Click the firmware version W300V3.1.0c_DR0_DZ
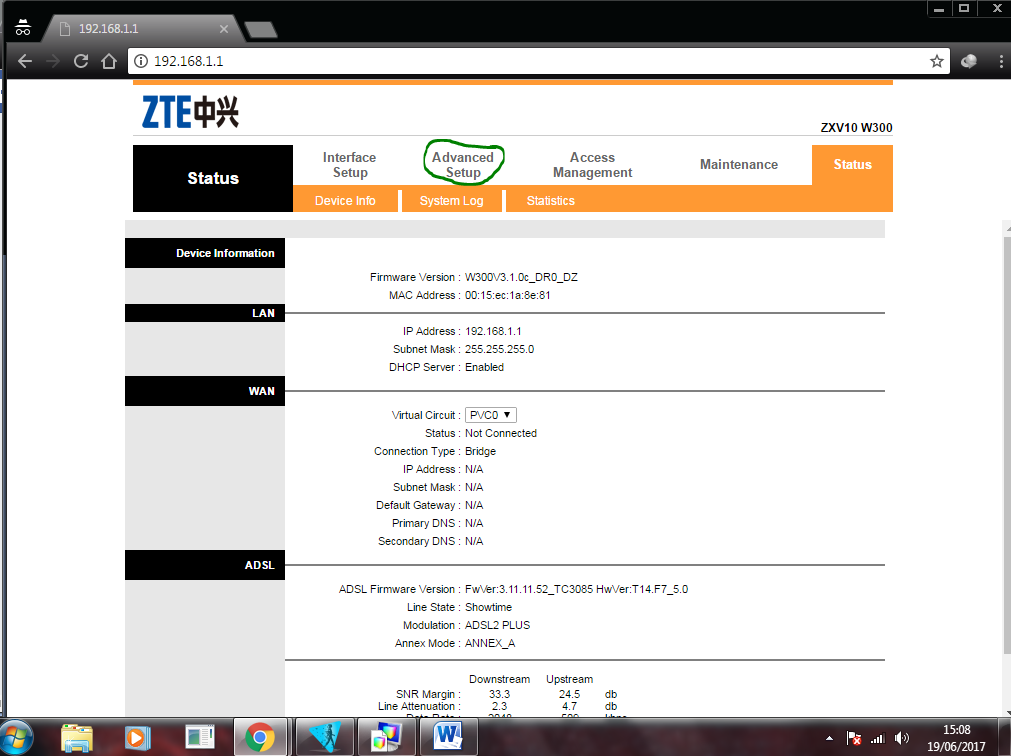The height and width of the screenshot is (756, 1011). [x=521, y=277]
